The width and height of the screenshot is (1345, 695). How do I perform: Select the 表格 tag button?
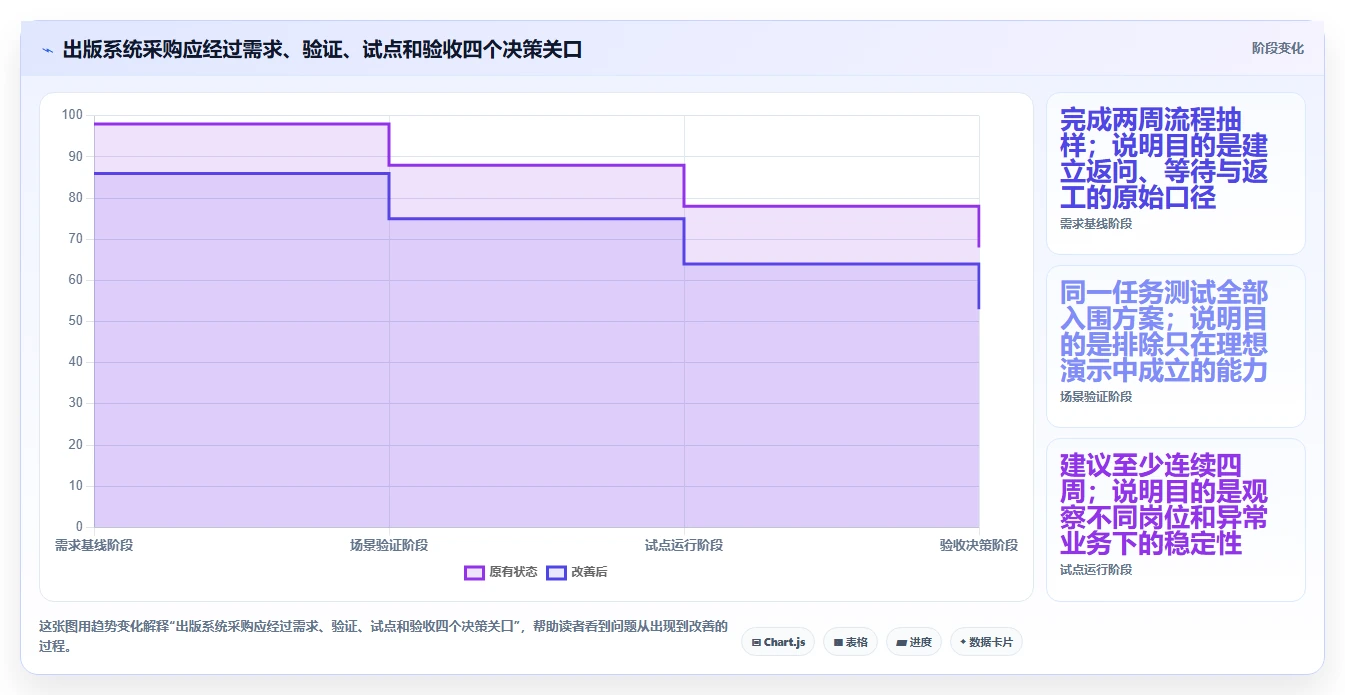[851, 642]
